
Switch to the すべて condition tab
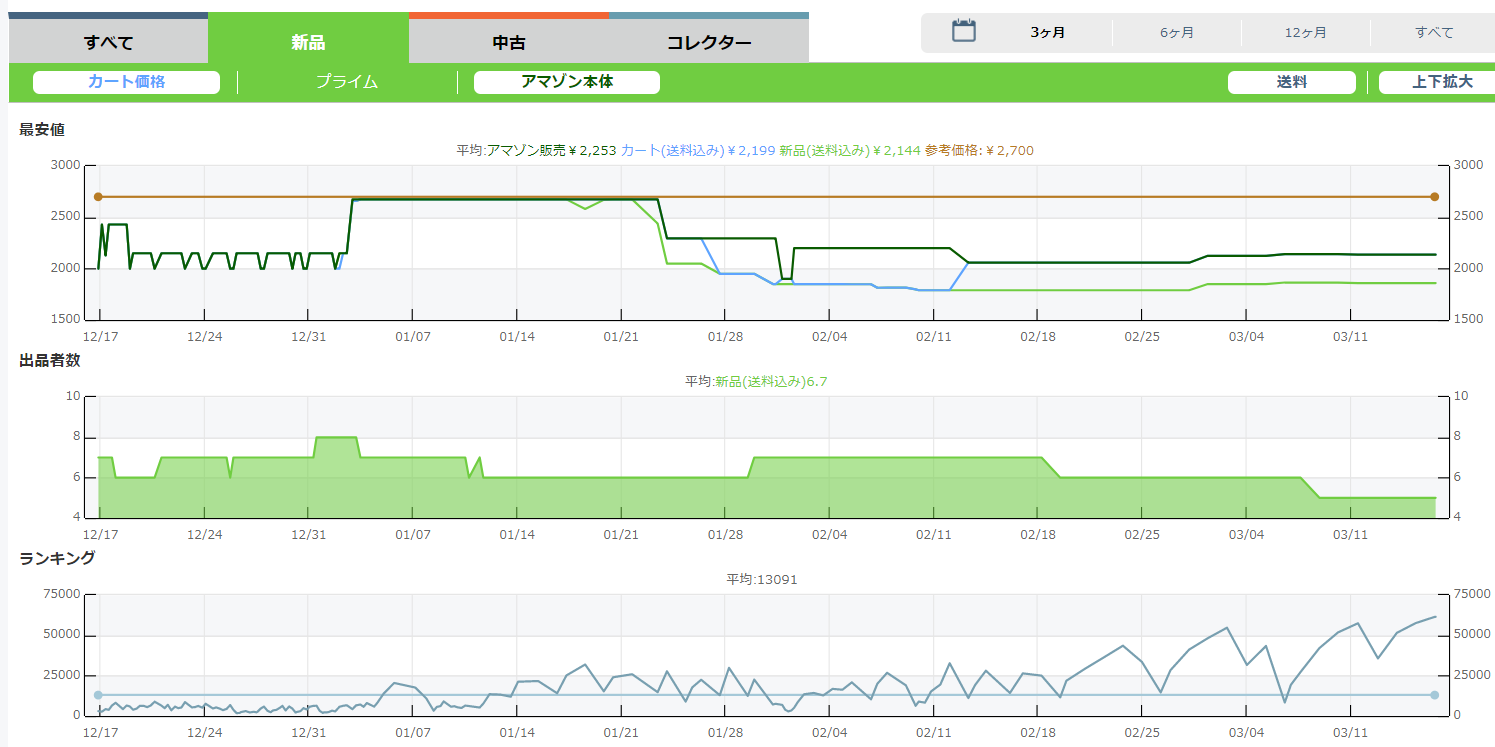[108, 42]
